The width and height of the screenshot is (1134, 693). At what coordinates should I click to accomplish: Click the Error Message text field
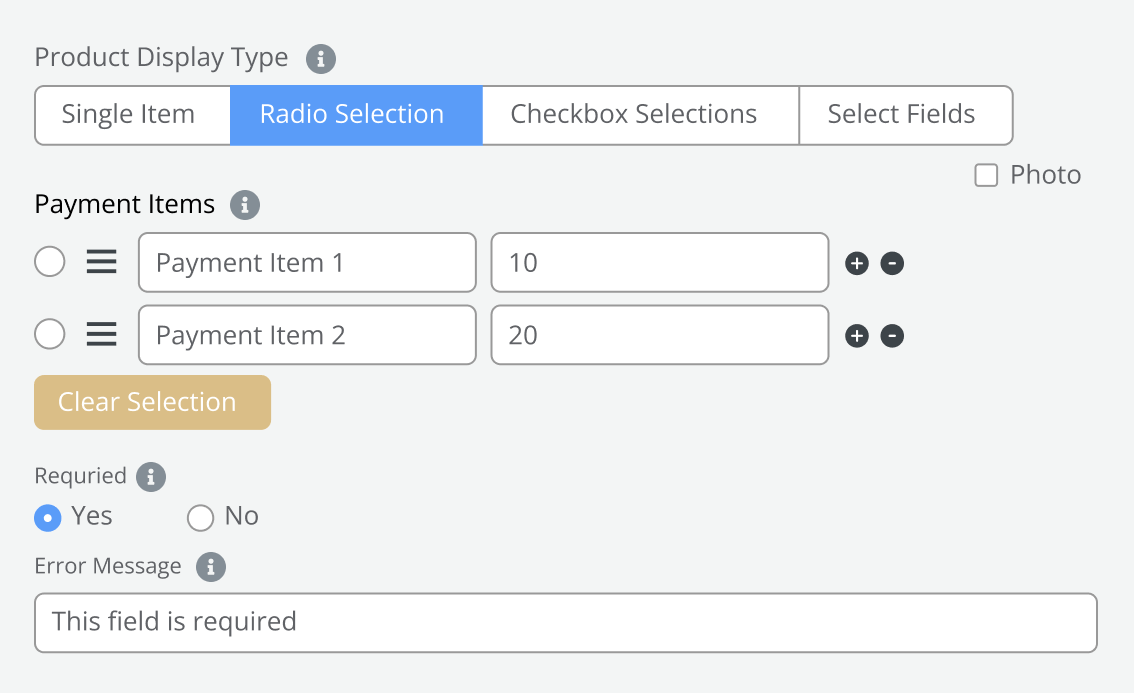[x=565, y=623]
